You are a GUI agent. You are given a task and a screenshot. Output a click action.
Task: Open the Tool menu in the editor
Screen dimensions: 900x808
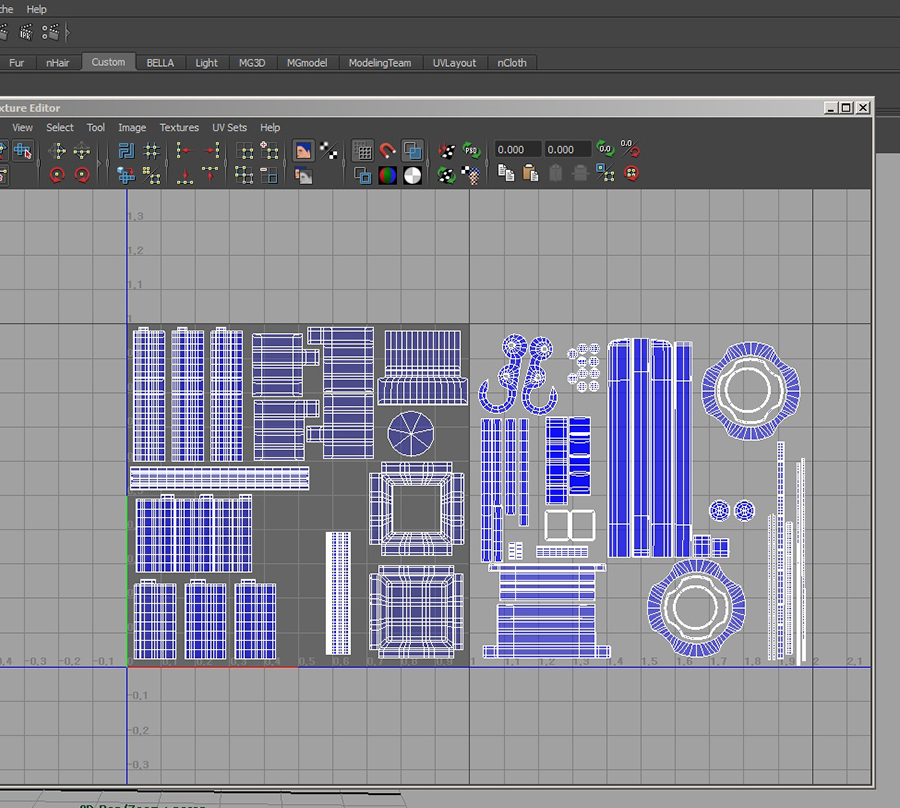(95, 128)
